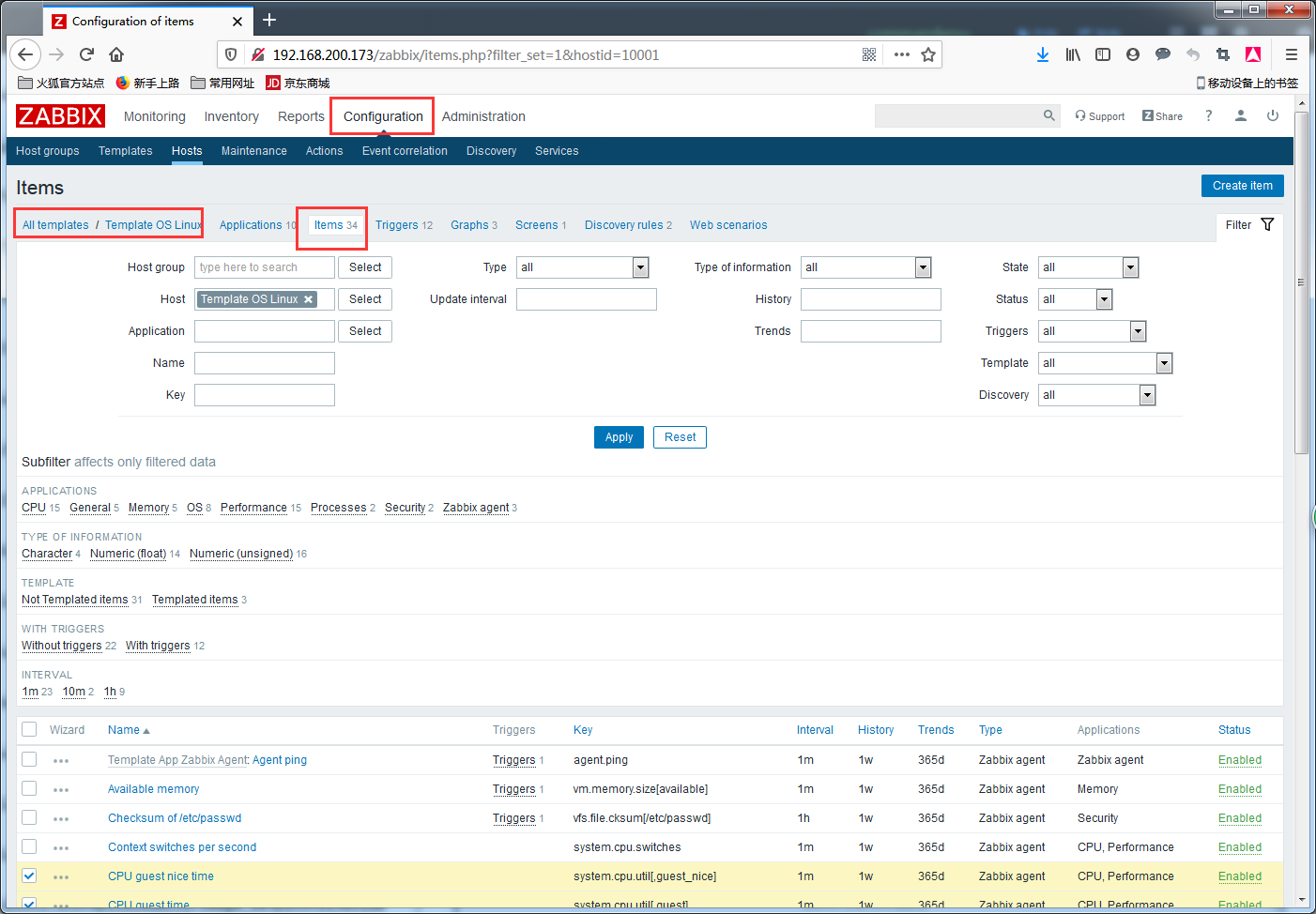
Task: Click the Zabbix logo
Action: click(x=60, y=116)
